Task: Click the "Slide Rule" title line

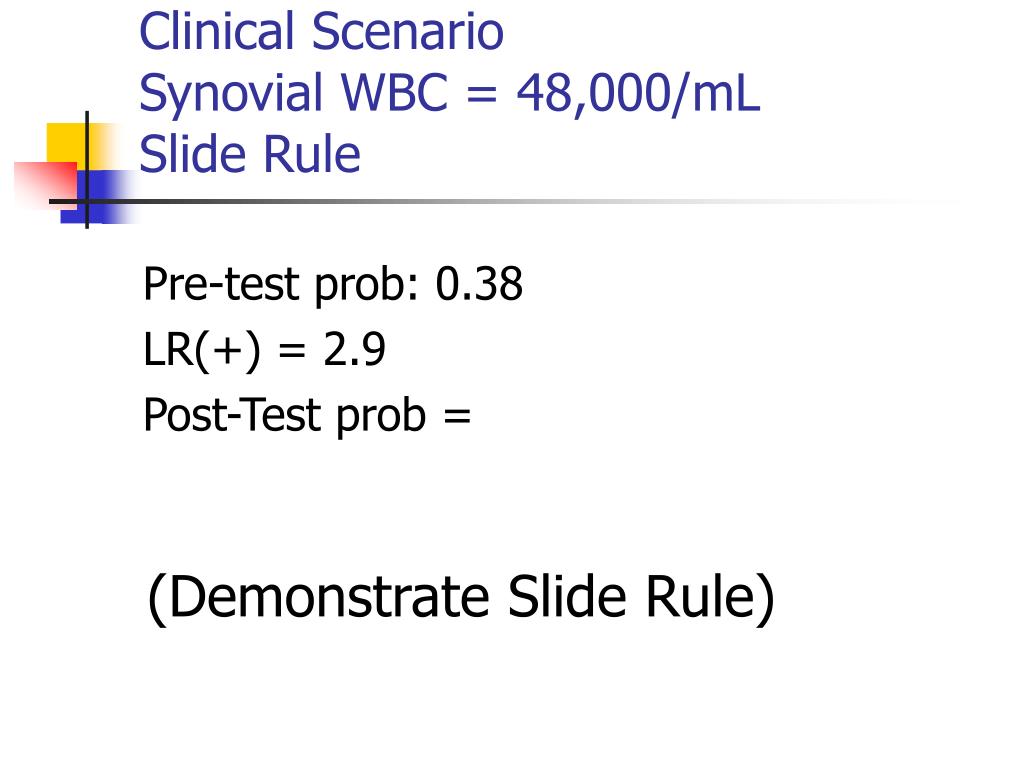Action: pyautogui.click(x=249, y=154)
